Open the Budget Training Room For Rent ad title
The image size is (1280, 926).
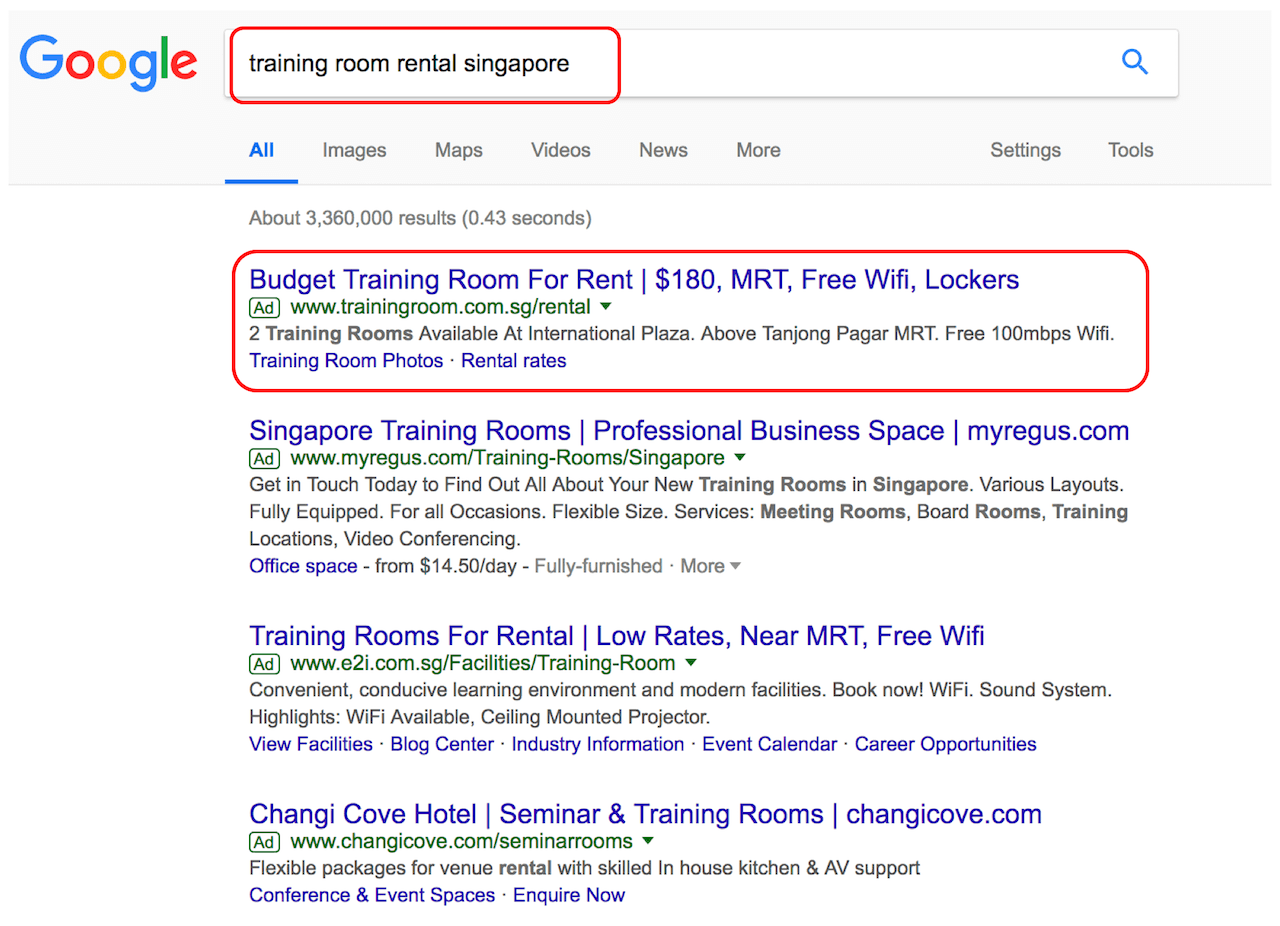[x=634, y=279]
